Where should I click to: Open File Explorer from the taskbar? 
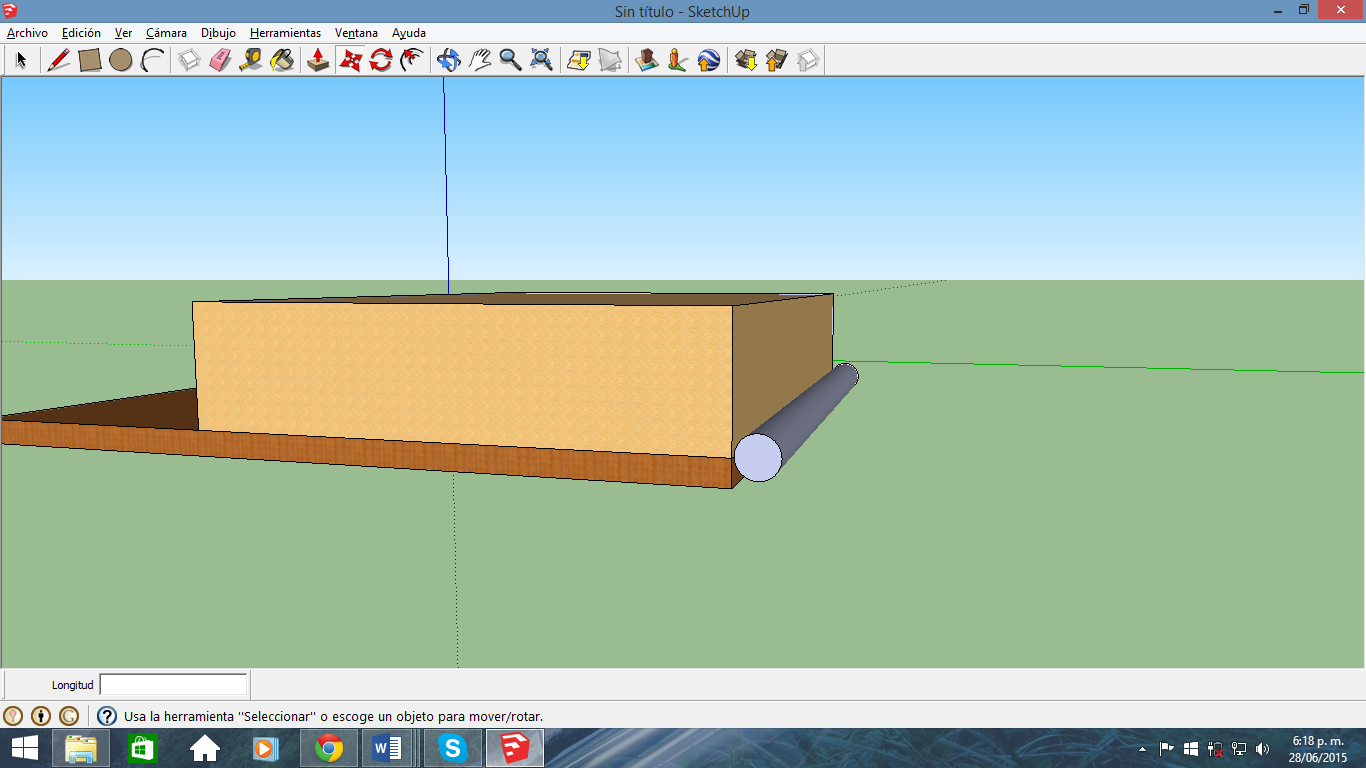coord(81,748)
